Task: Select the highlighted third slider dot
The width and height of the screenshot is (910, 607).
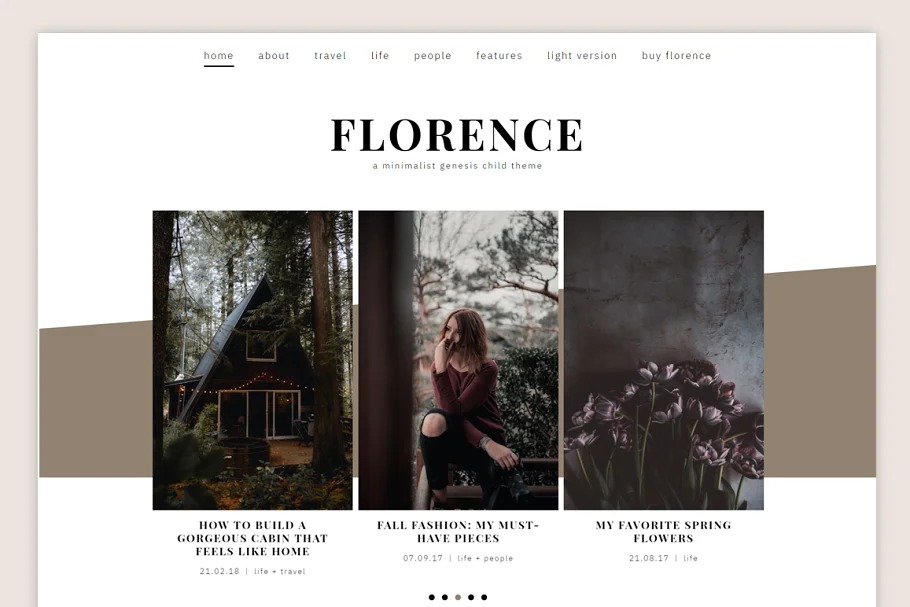Action: (458, 597)
